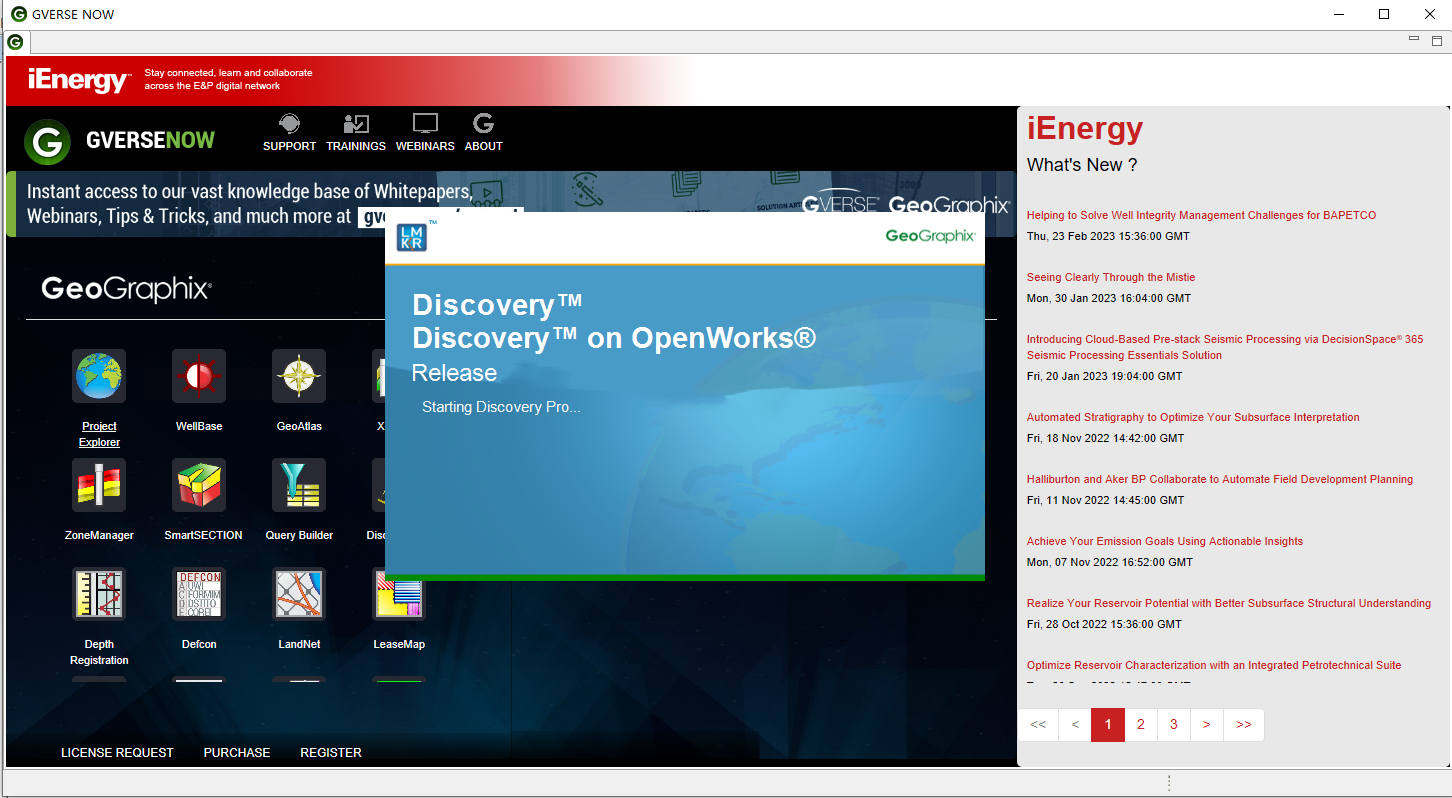Advance to the next news page
The height and width of the screenshot is (798, 1452).
pyautogui.click(x=1207, y=725)
